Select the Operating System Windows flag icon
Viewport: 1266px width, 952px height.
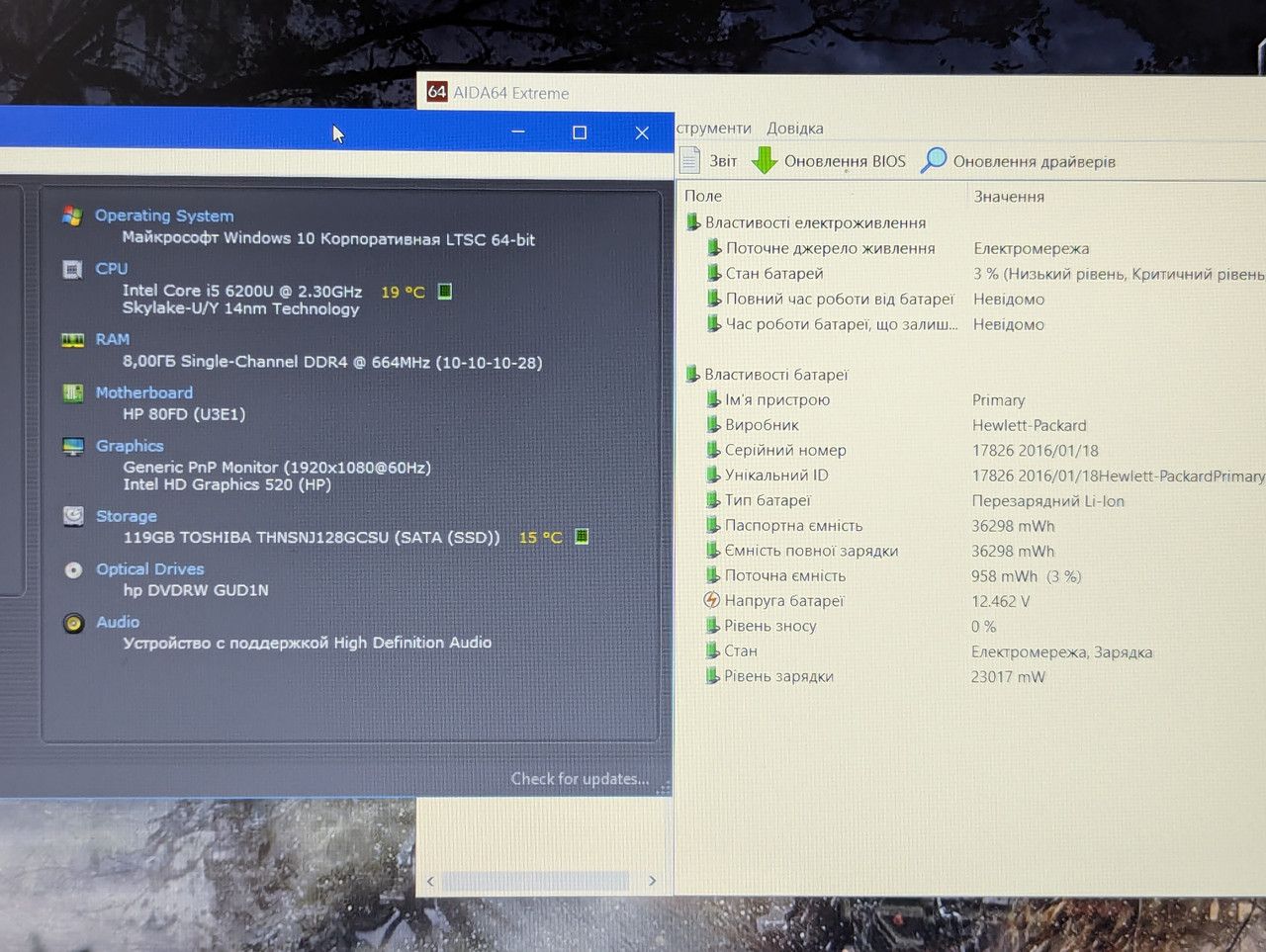click(72, 216)
